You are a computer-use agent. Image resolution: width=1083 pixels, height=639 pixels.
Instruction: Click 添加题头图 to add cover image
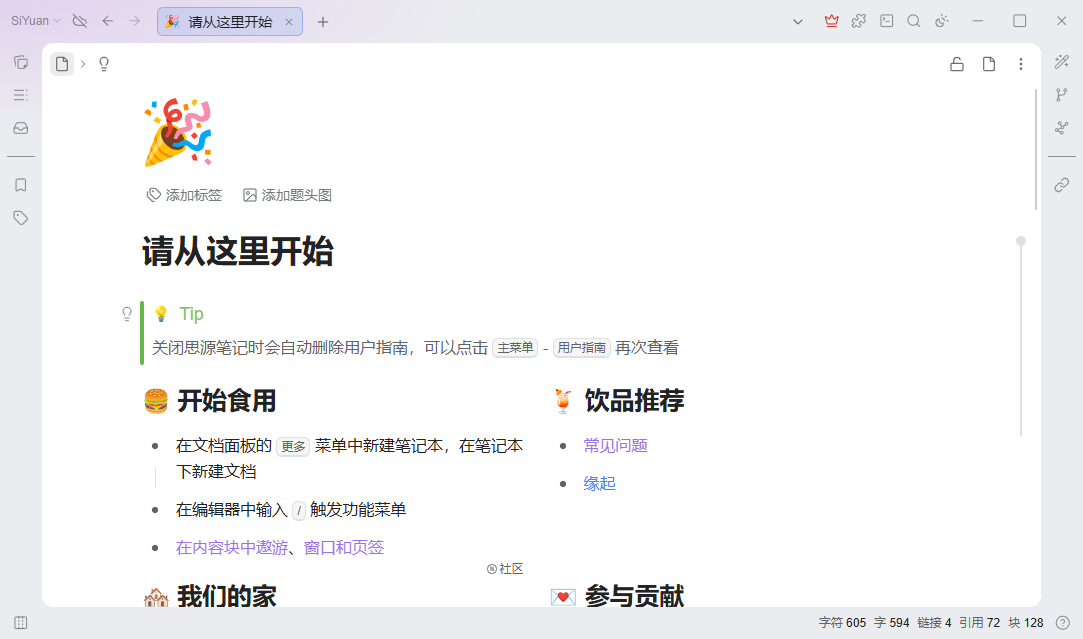287,195
